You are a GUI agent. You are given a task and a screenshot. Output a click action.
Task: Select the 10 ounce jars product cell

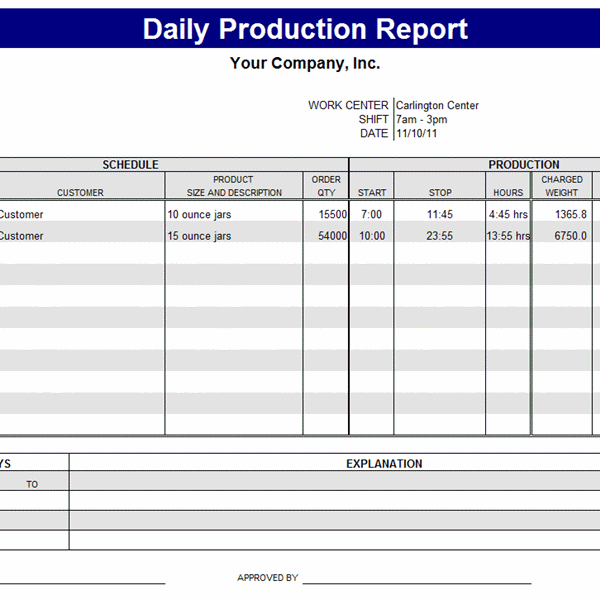(x=233, y=214)
